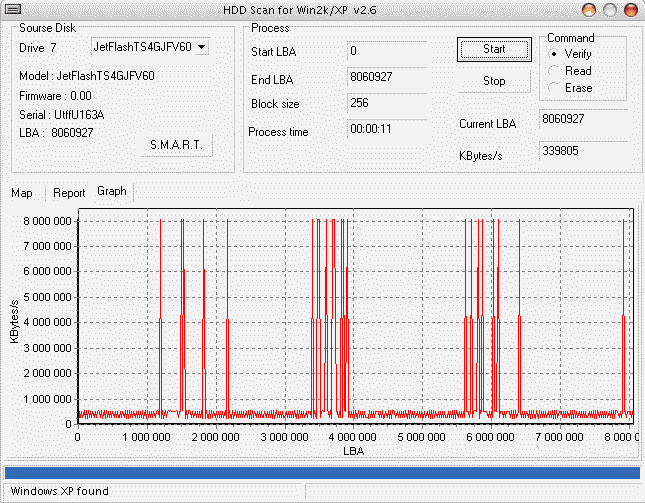Open the JetFlash drive selection dropdown
Viewport: 645px width, 503px height.
point(202,47)
